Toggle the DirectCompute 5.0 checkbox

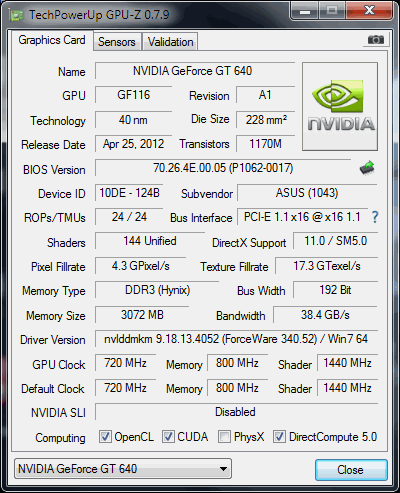coord(279,437)
